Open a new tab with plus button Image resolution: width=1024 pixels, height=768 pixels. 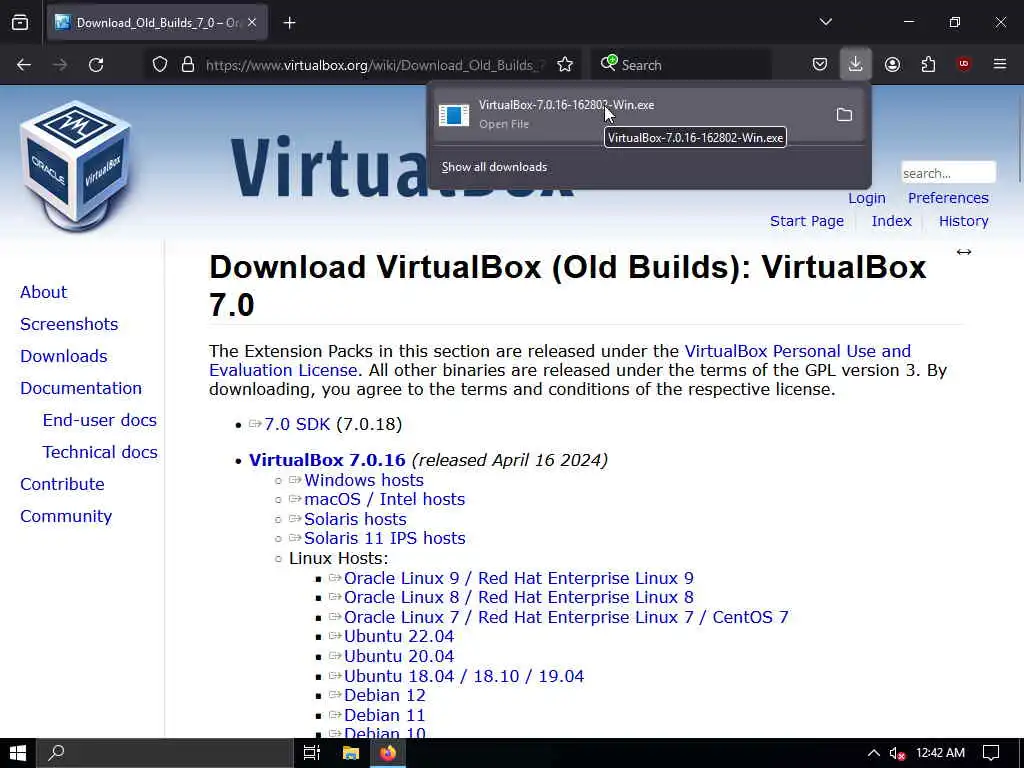(x=289, y=23)
